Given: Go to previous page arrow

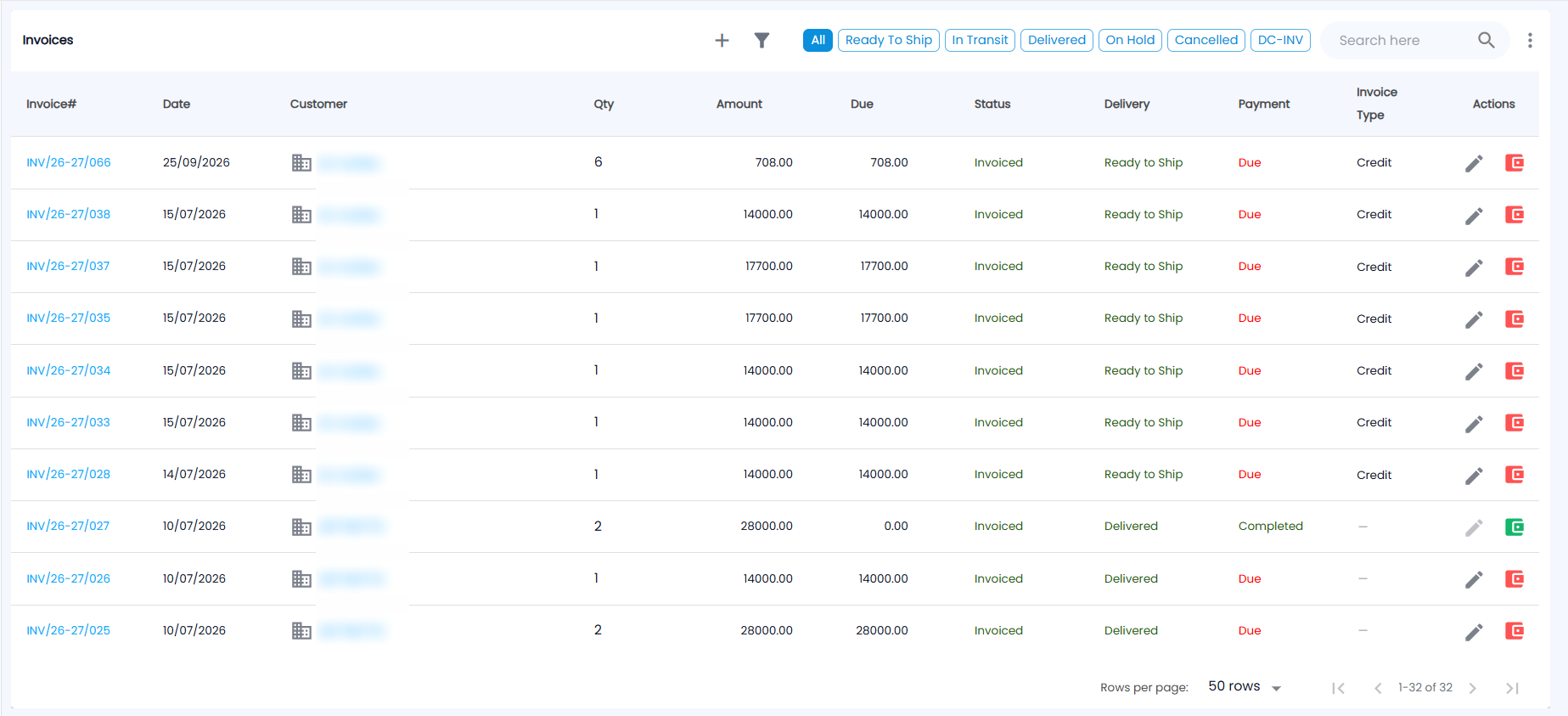Looking at the screenshot, I should point(1378,688).
